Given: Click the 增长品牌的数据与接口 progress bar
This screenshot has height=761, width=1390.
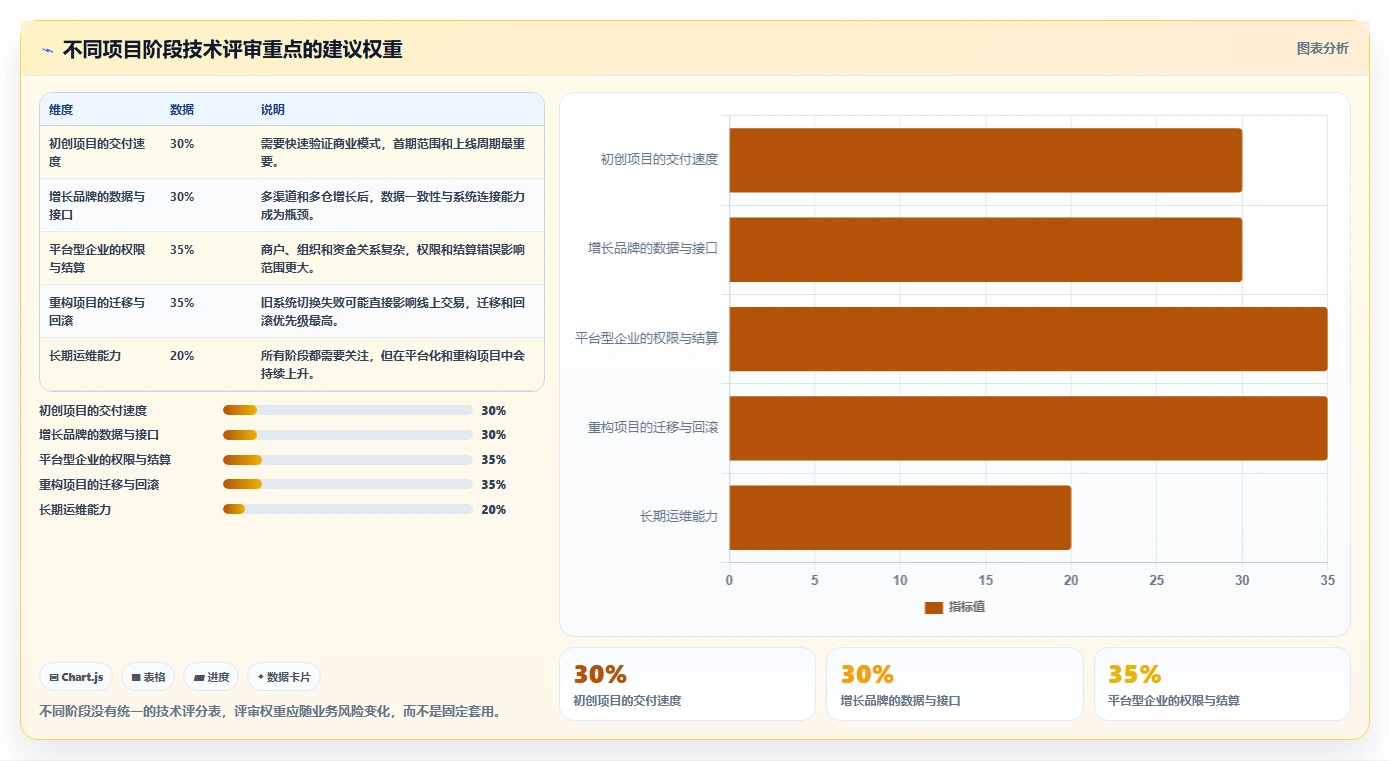Looking at the screenshot, I should (x=348, y=435).
